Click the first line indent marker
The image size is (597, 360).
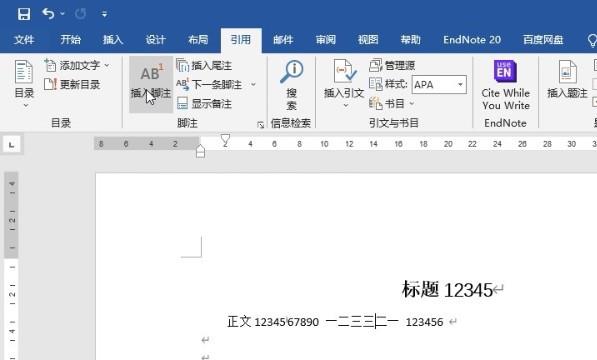pyautogui.click(x=225, y=140)
